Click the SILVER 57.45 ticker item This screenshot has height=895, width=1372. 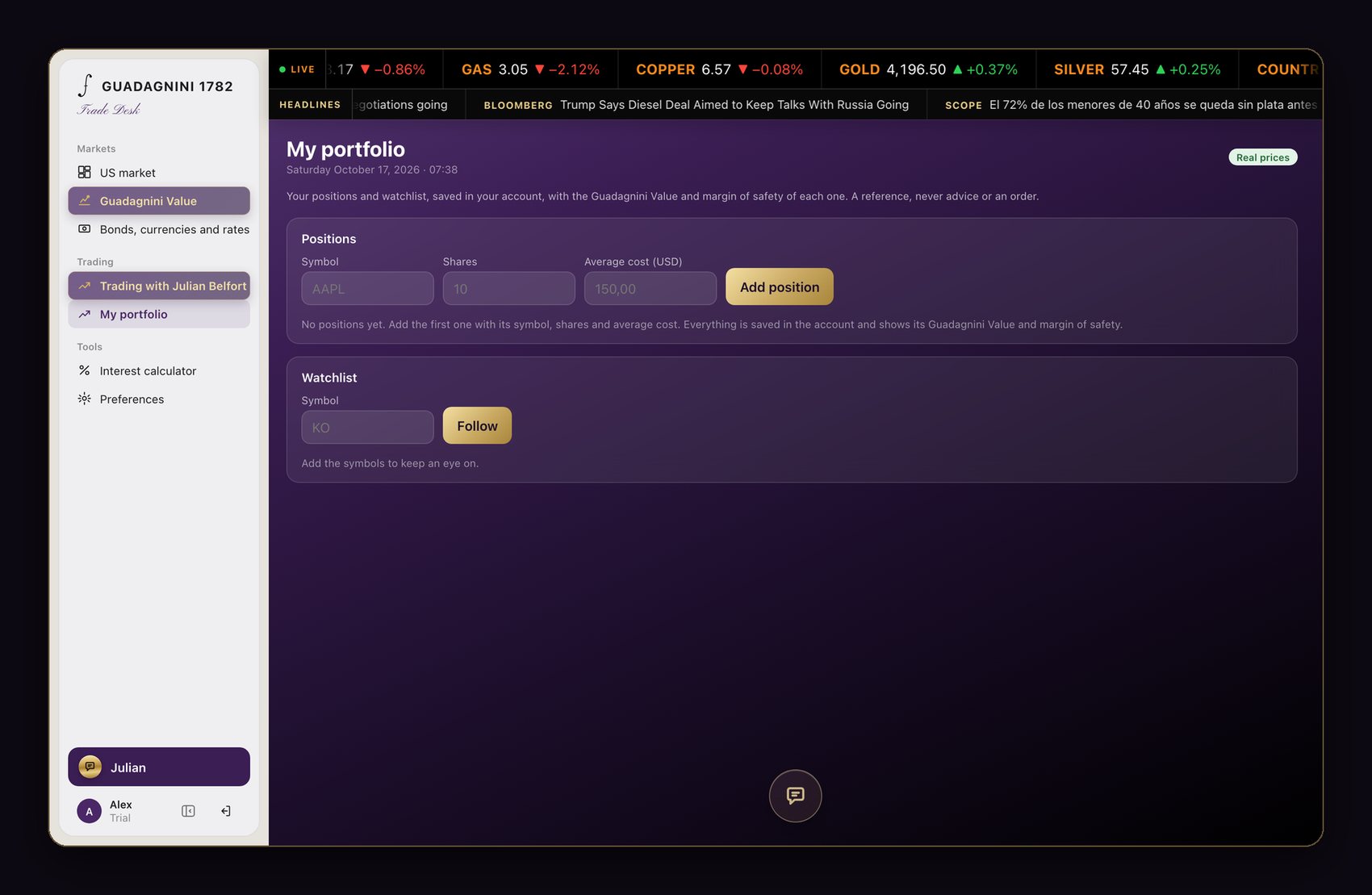1137,69
